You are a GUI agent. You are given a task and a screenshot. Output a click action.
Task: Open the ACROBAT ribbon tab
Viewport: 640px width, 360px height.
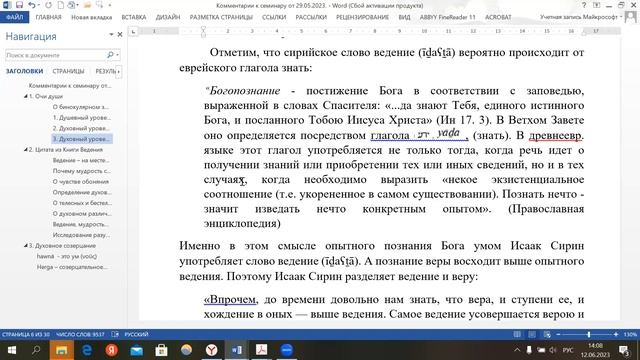tap(498, 17)
